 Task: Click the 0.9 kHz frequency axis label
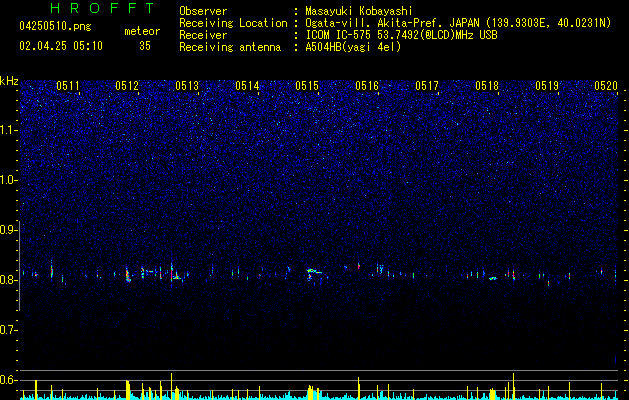point(8,230)
